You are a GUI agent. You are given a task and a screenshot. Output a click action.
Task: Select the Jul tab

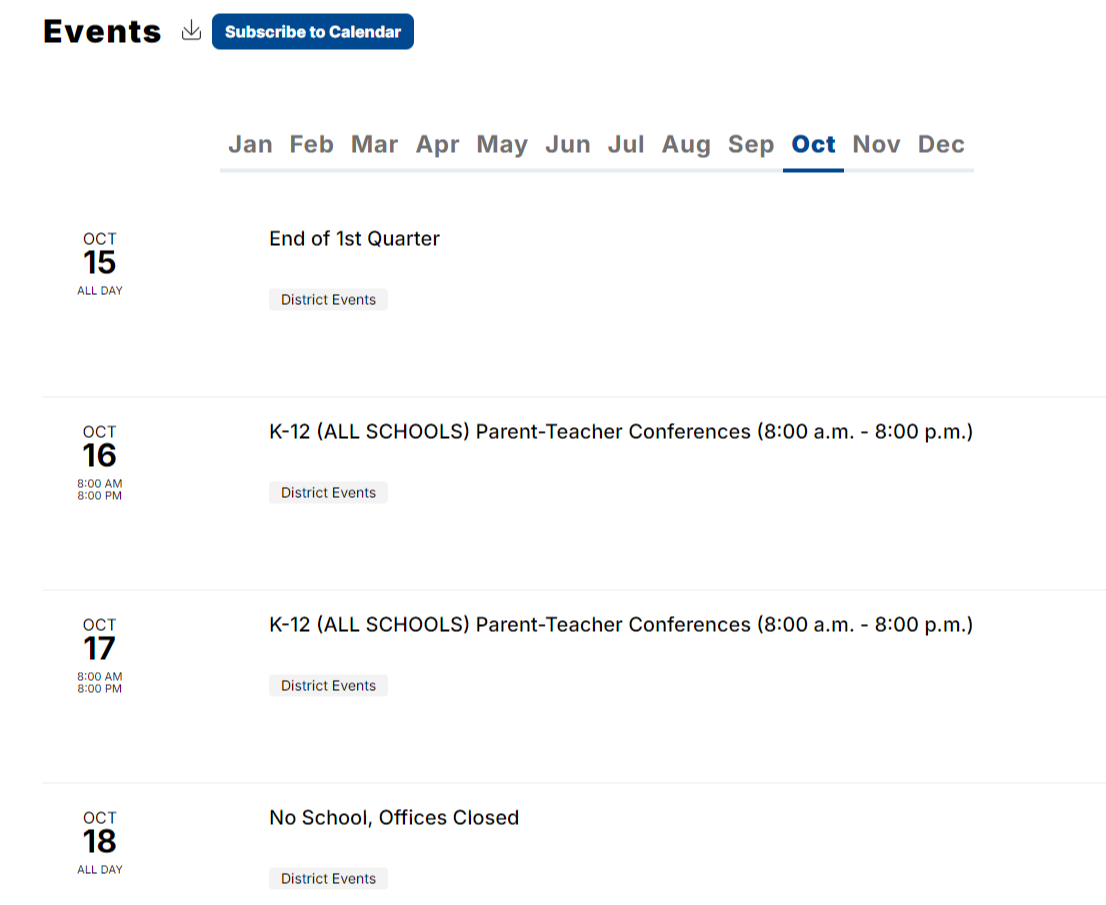626,145
